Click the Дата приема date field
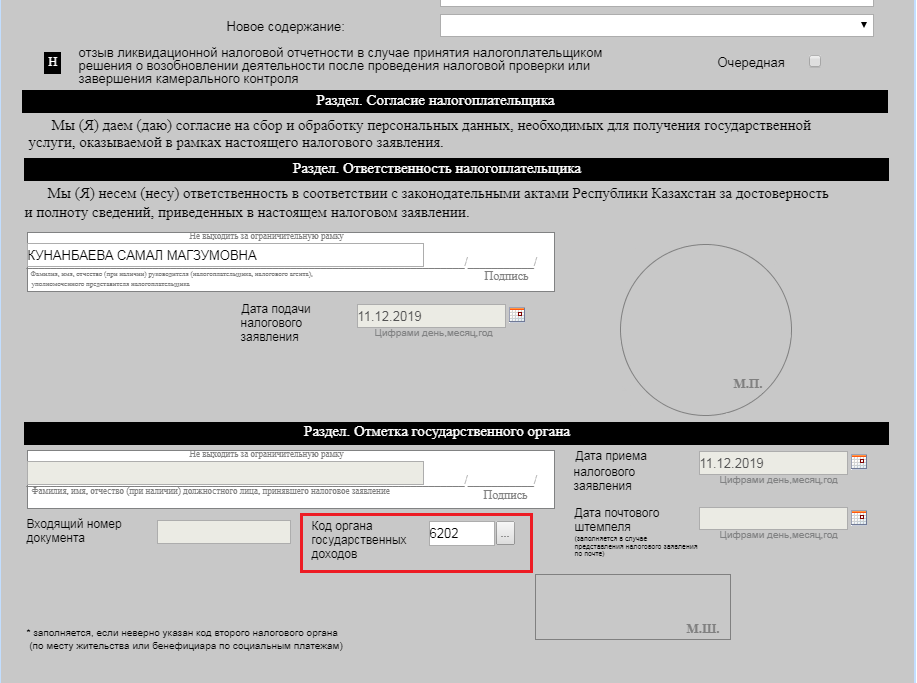The image size is (917, 683). (x=773, y=463)
